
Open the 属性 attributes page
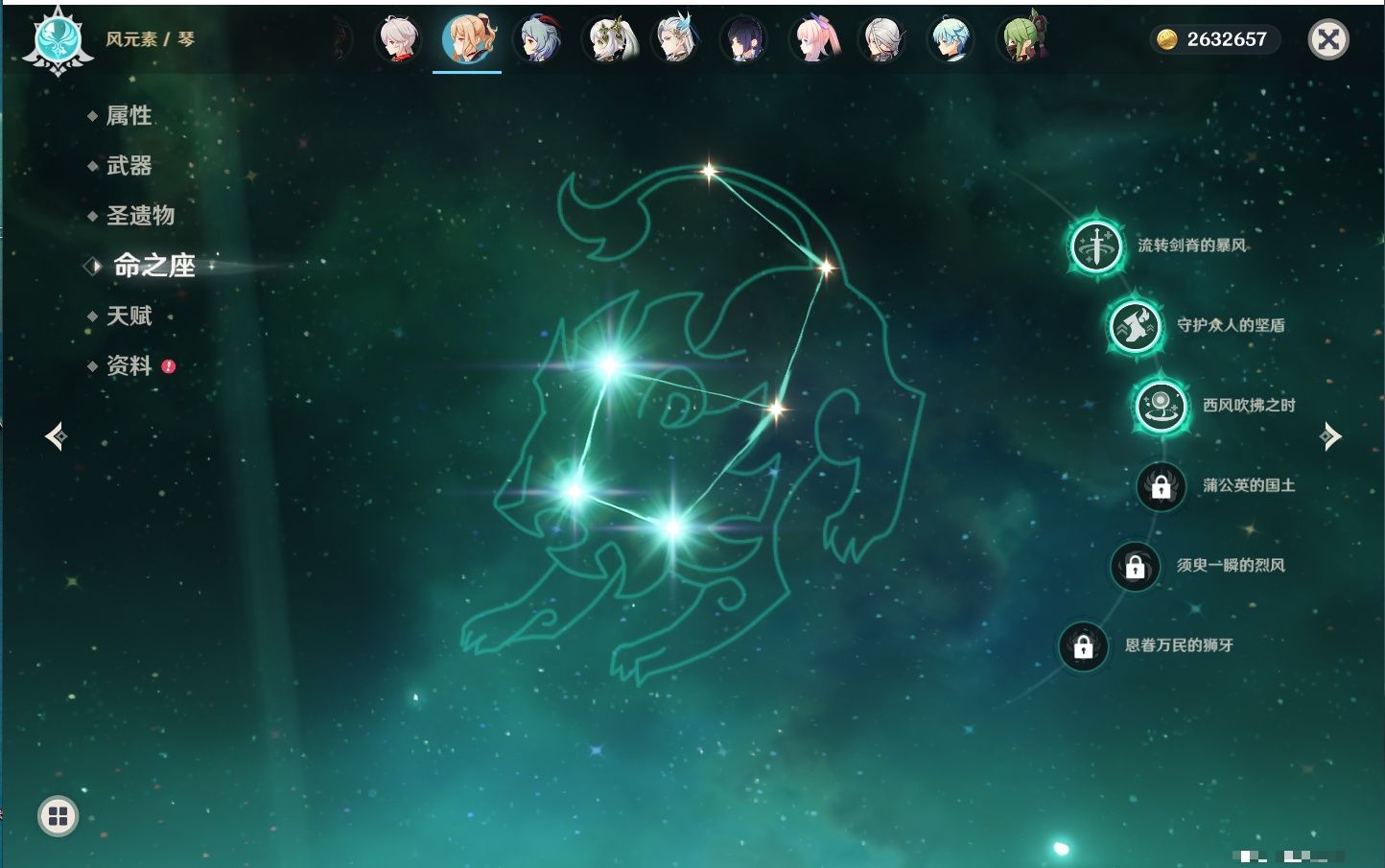pyautogui.click(x=129, y=116)
